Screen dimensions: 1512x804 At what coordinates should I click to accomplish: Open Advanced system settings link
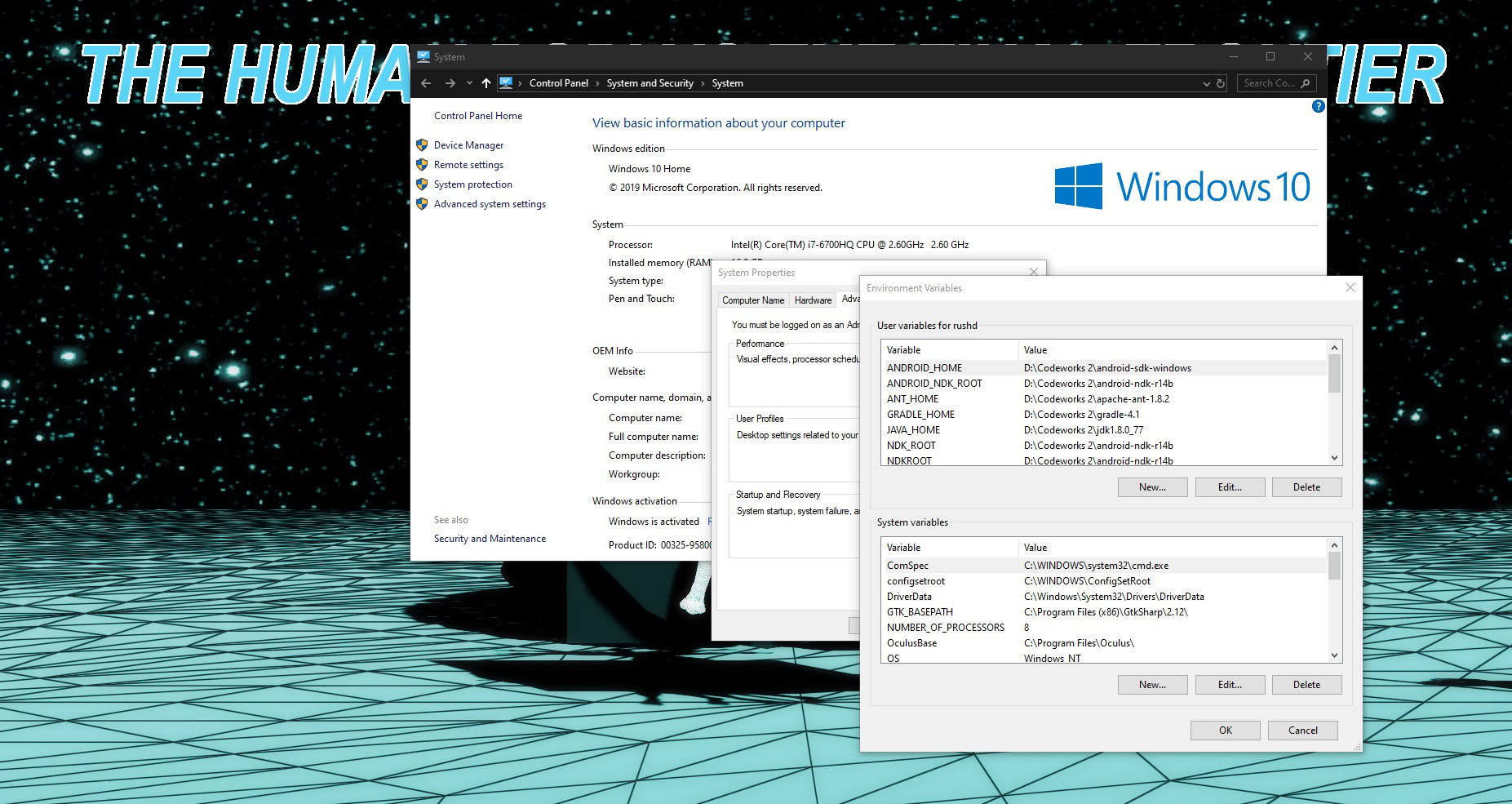[x=490, y=204]
